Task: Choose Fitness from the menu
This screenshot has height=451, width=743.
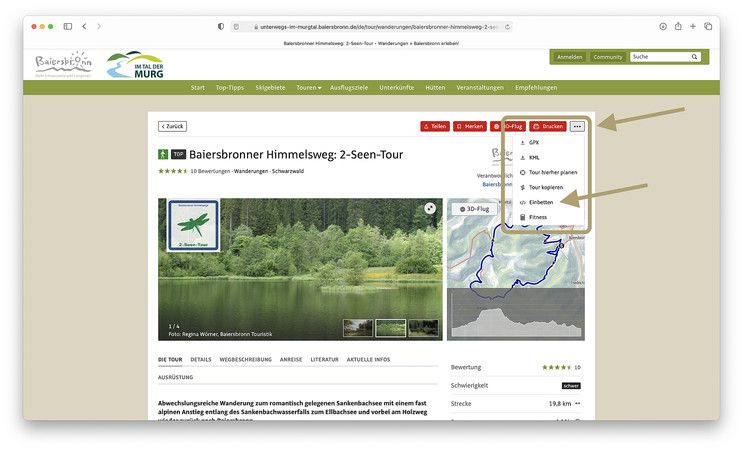Action: click(x=533, y=217)
